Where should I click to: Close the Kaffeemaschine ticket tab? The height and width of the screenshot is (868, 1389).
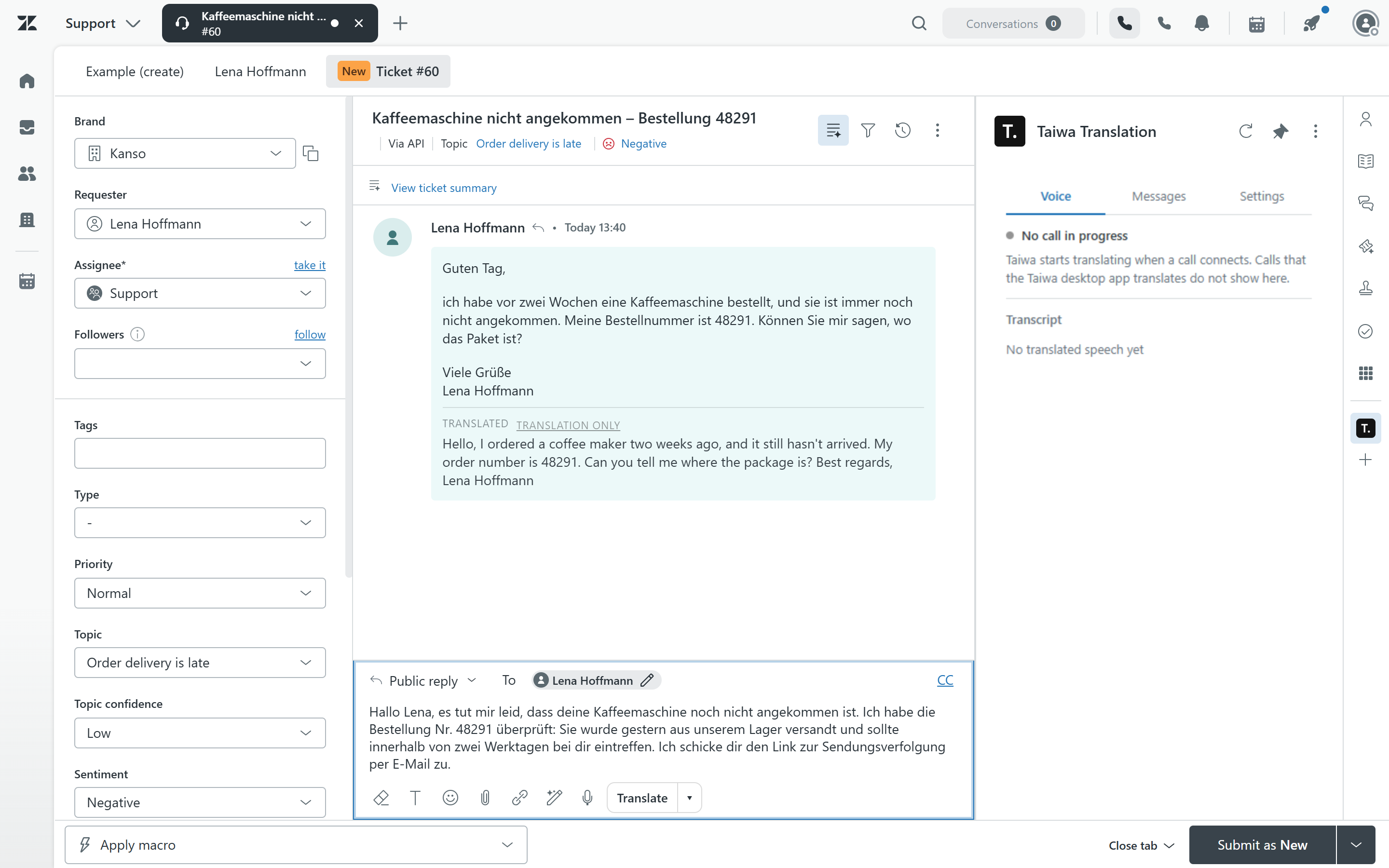(359, 24)
